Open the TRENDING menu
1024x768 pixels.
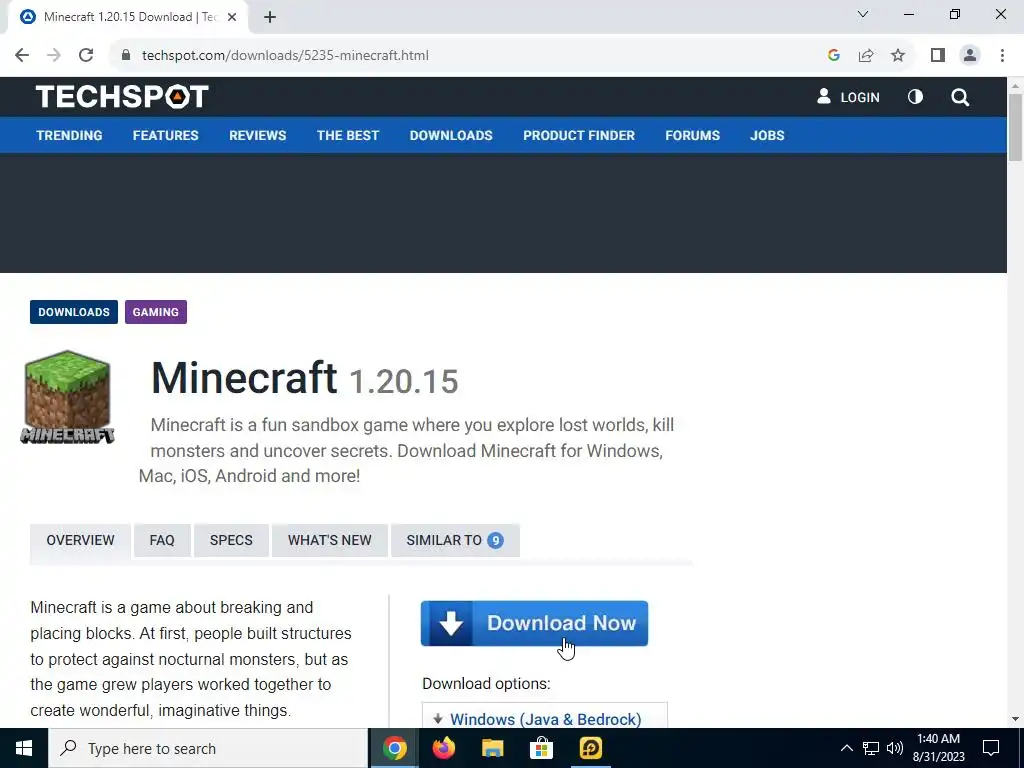(69, 135)
